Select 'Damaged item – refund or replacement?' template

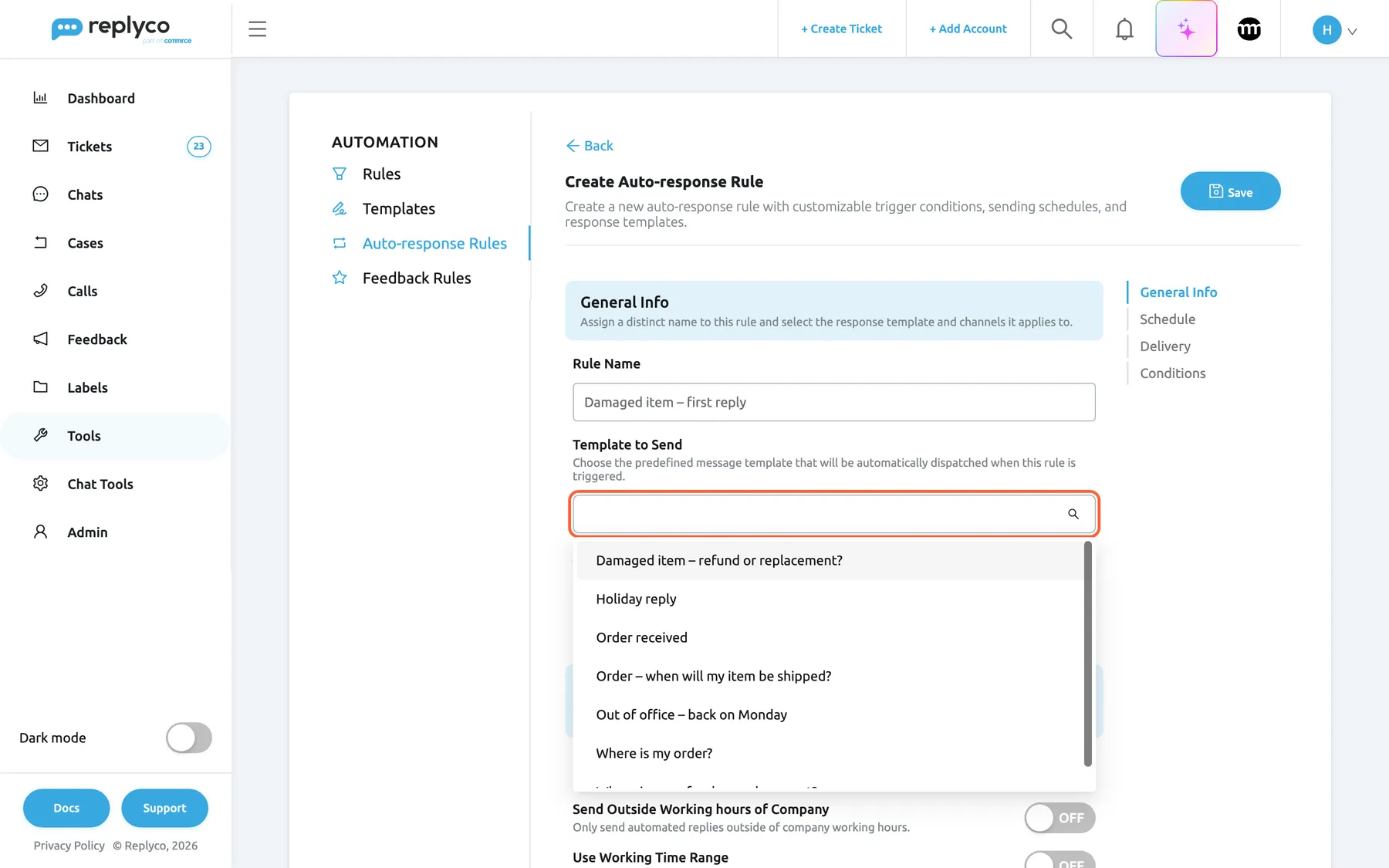click(830, 561)
